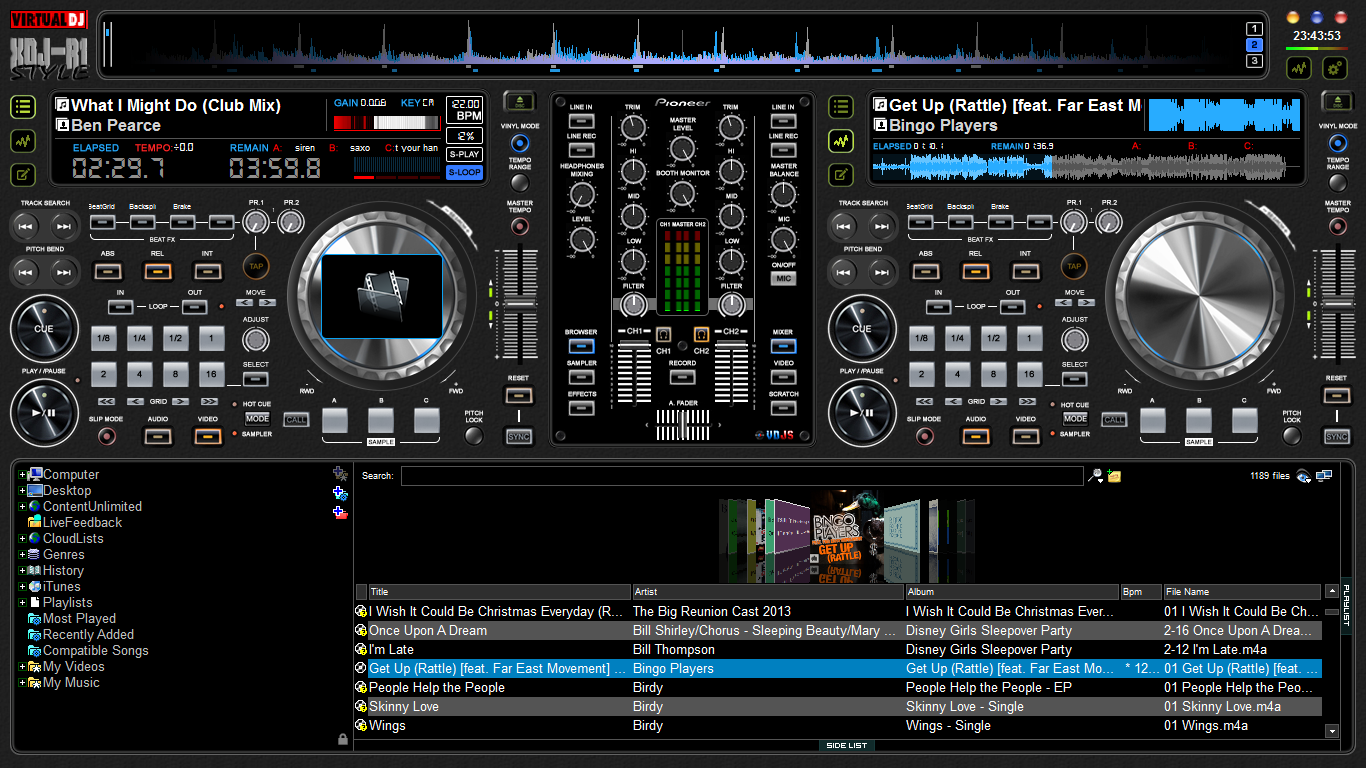Toggle the MIC on/off button

click(783, 279)
